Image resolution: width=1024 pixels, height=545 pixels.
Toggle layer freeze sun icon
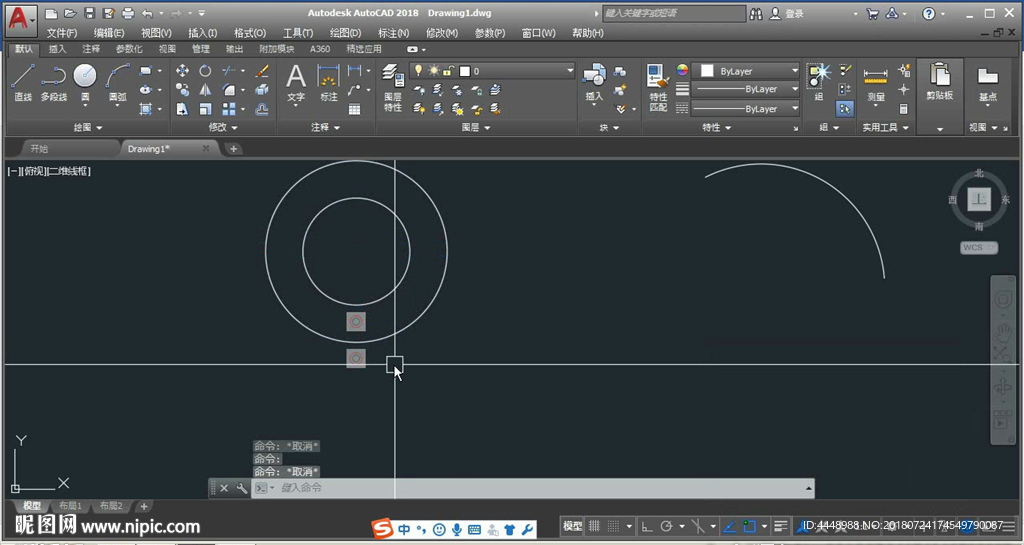click(x=434, y=70)
